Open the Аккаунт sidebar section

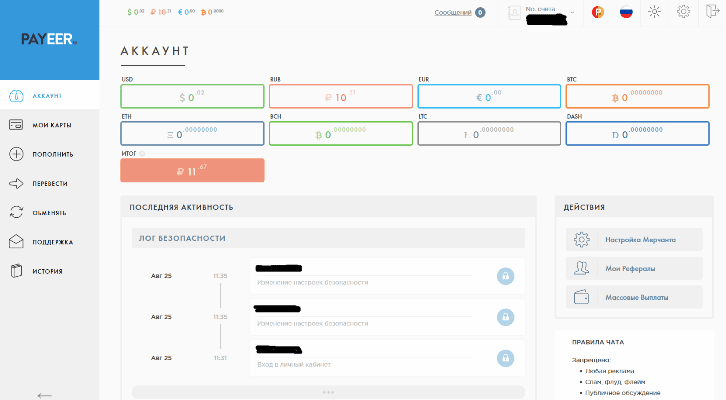pyautogui.click(x=50, y=96)
